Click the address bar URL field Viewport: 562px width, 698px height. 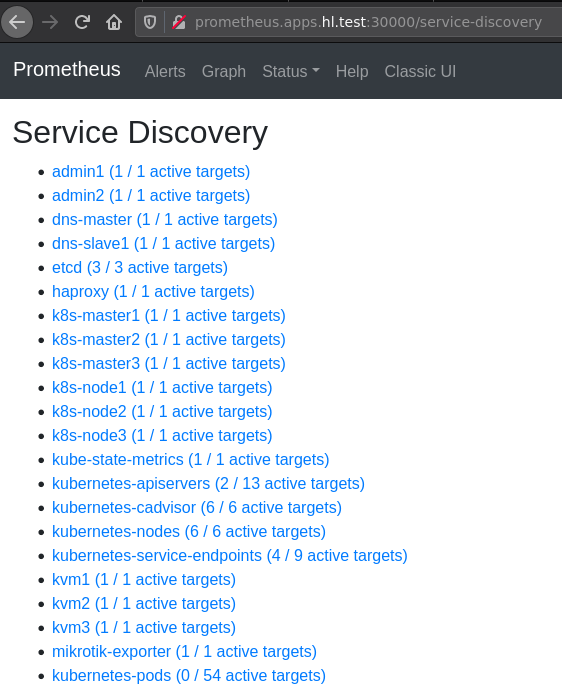pyautogui.click(x=368, y=22)
